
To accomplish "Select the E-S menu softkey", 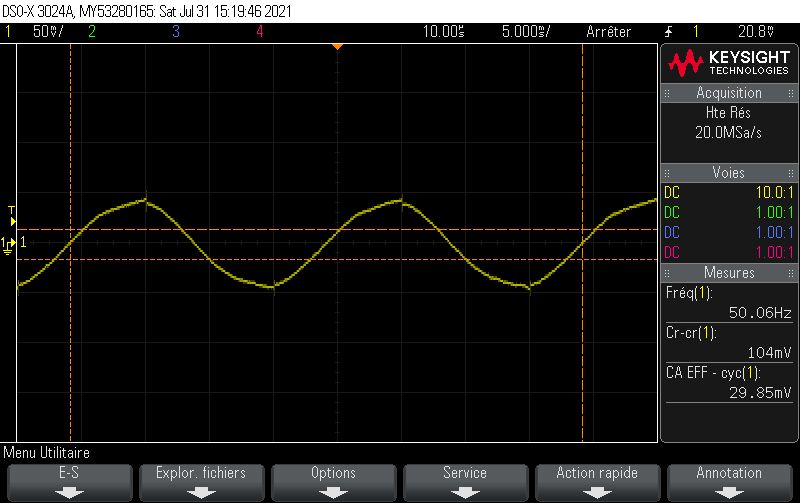I will [x=69, y=481].
